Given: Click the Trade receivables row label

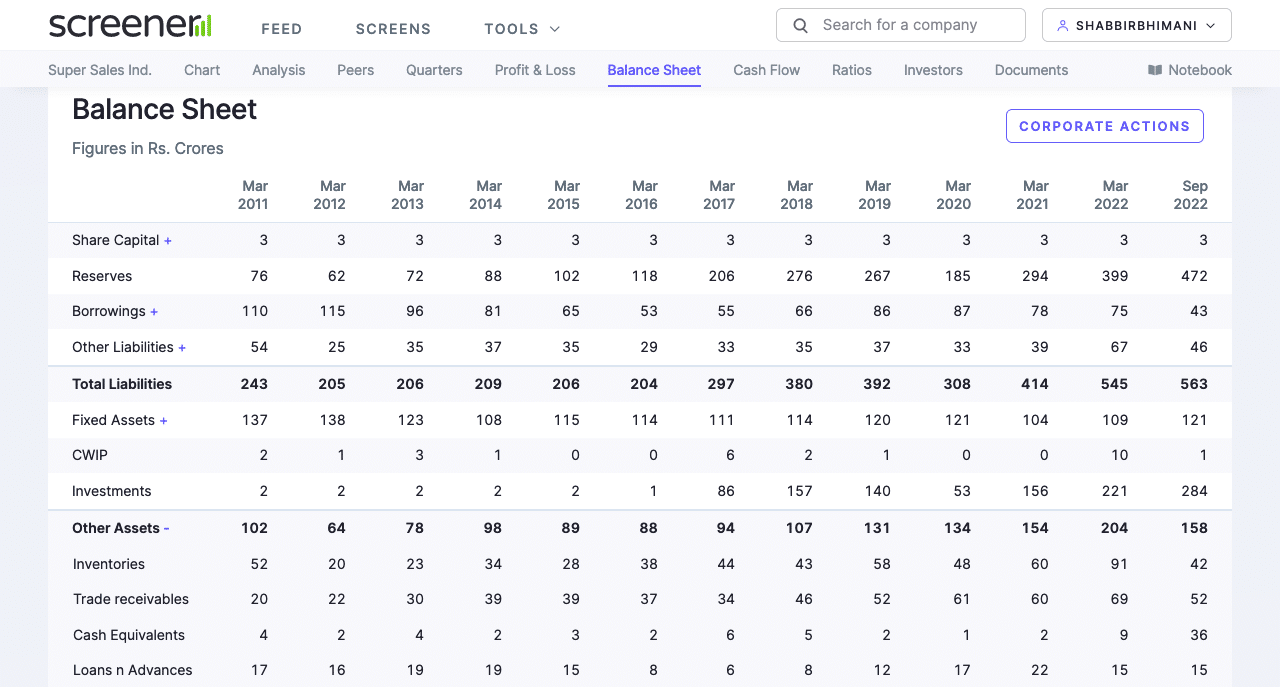Looking at the screenshot, I should (131, 599).
